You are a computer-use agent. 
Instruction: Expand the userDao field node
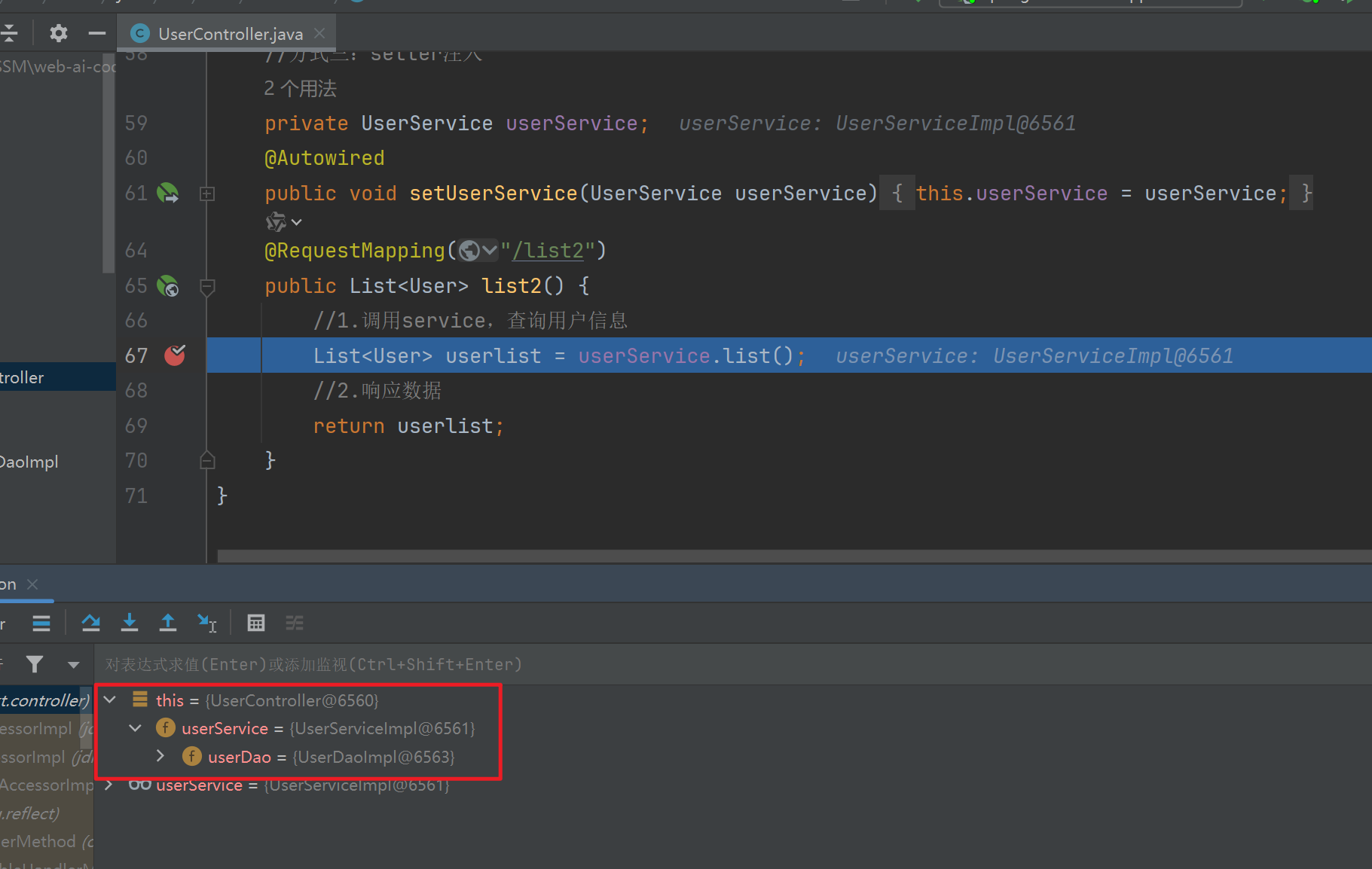coord(160,756)
